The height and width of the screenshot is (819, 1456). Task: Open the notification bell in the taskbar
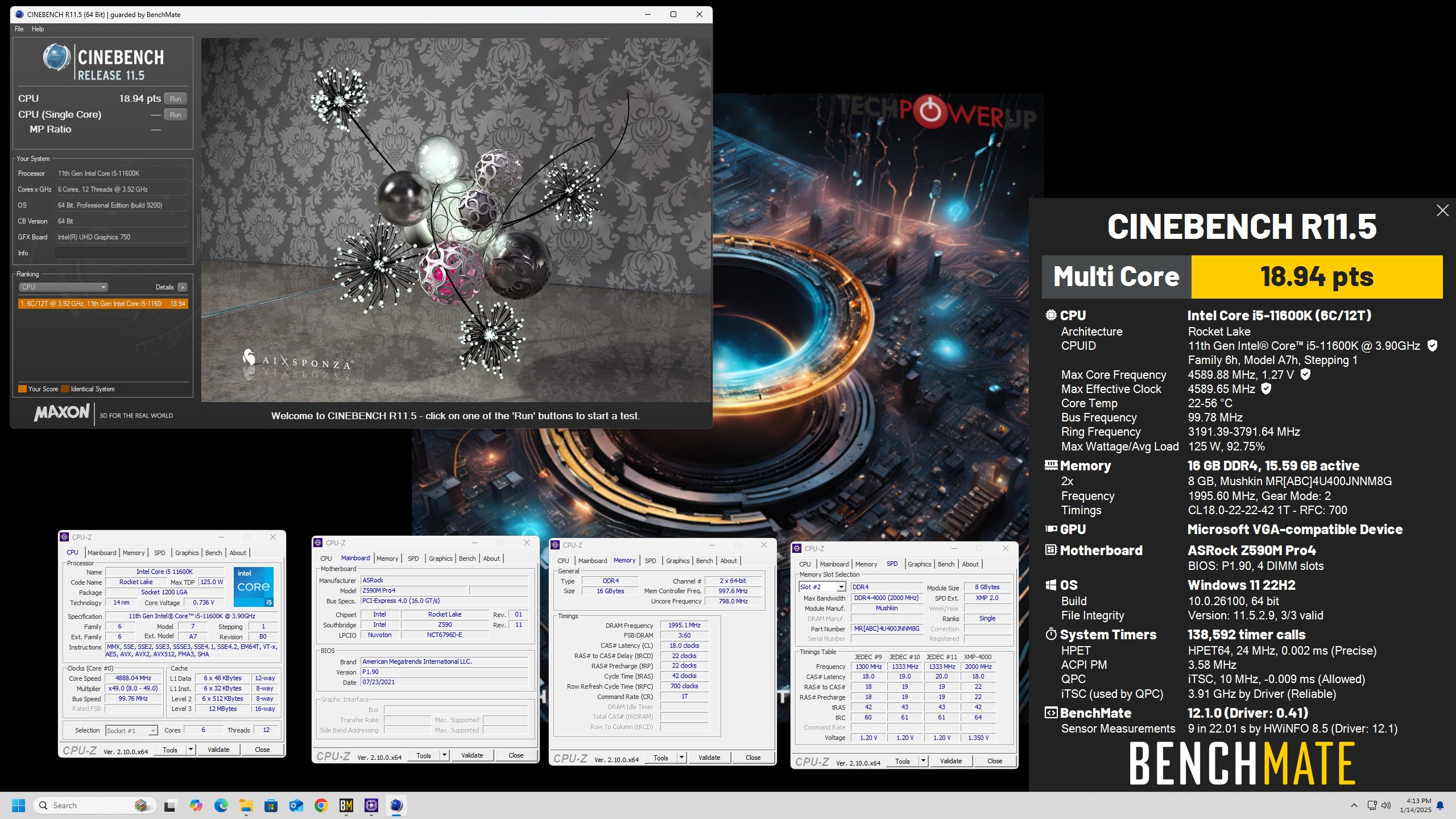click(1440, 805)
